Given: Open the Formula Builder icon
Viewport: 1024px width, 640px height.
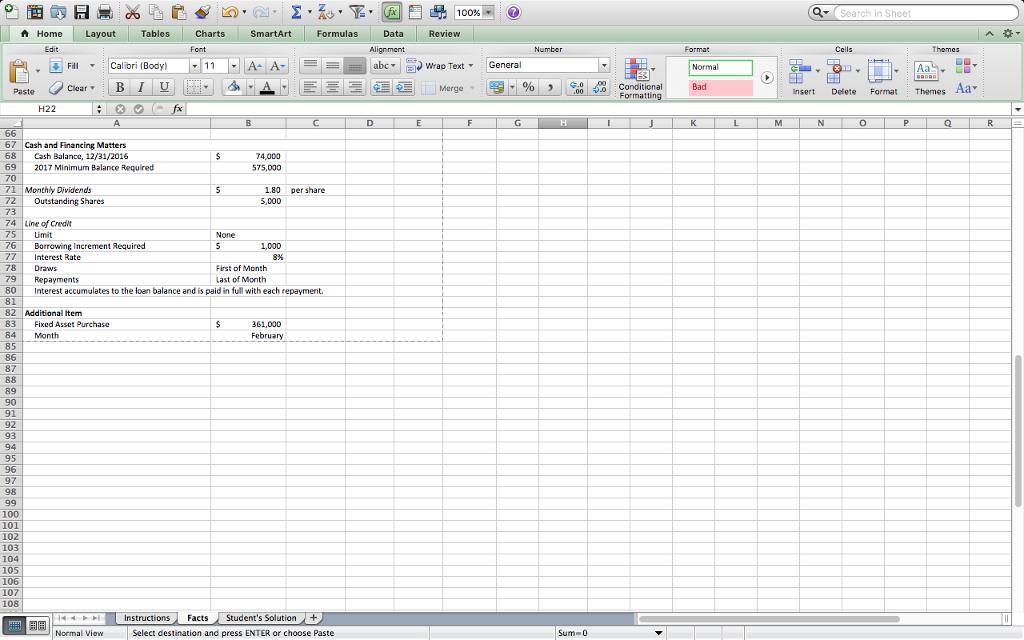Looking at the screenshot, I should tap(391, 11).
